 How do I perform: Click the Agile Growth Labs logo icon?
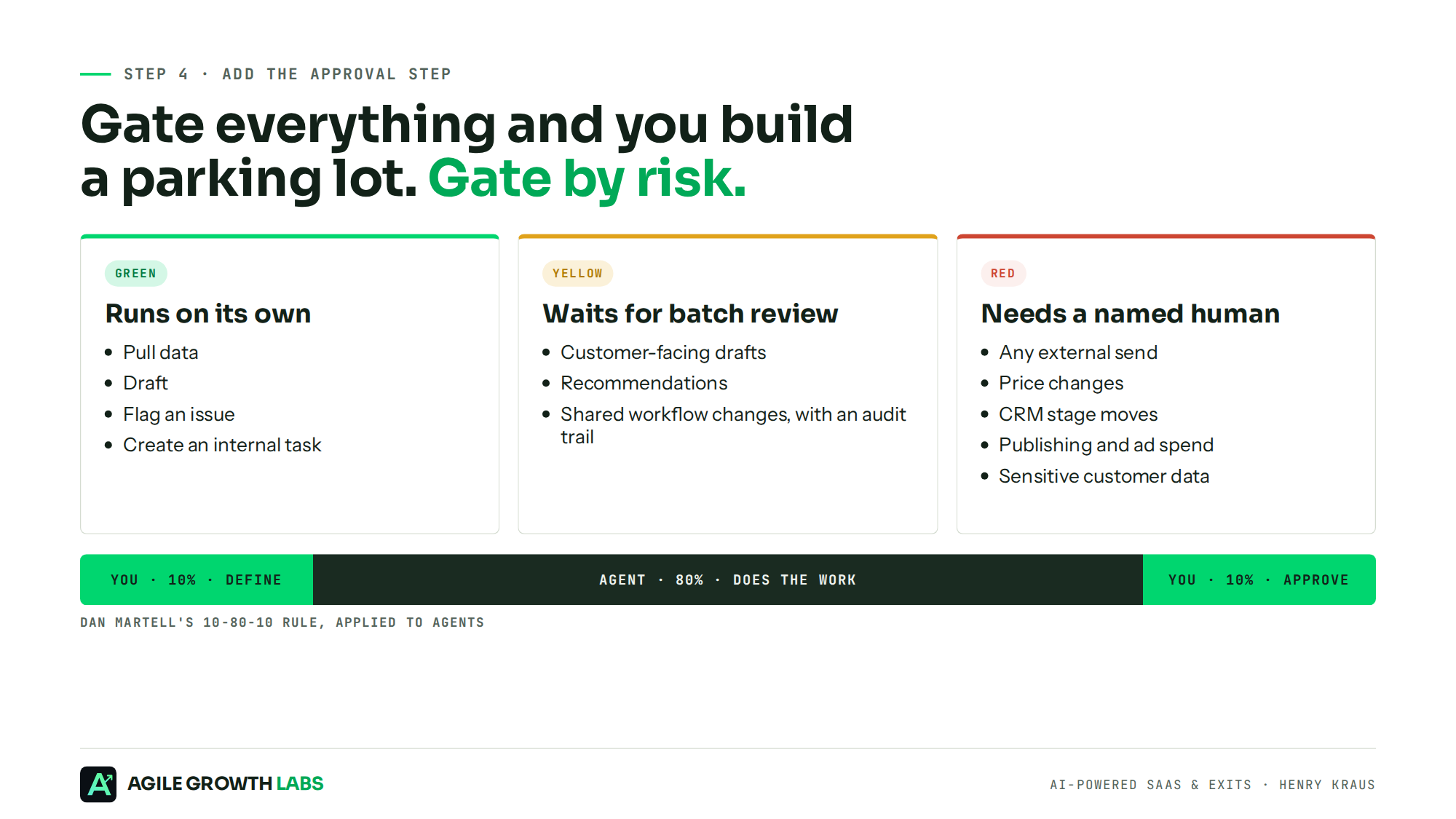click(98, 784)
